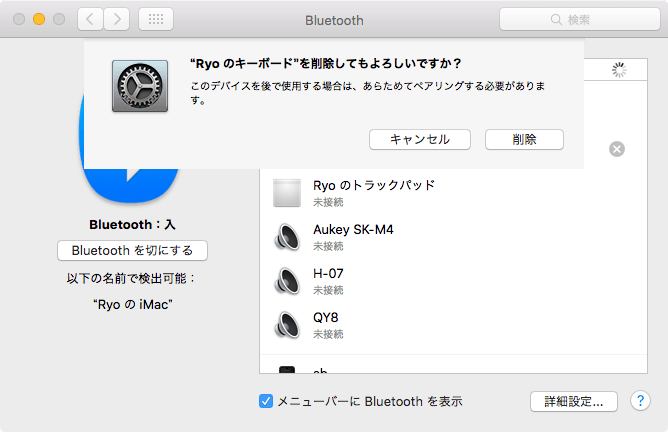Click the forward navigation arrow
The image size is (668, 432).
pyautogui.click(x=117, y=19)
